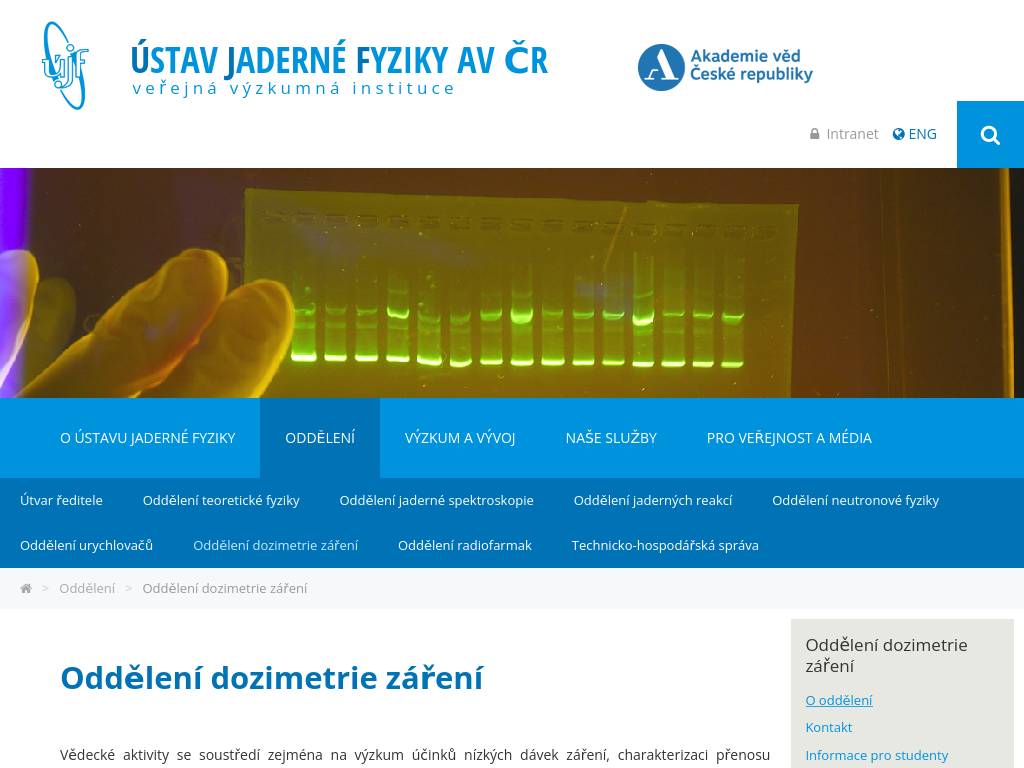This screenshot has width=1024, height=768.
Task: Click the ÚJF institute logo
Action: 65,66
